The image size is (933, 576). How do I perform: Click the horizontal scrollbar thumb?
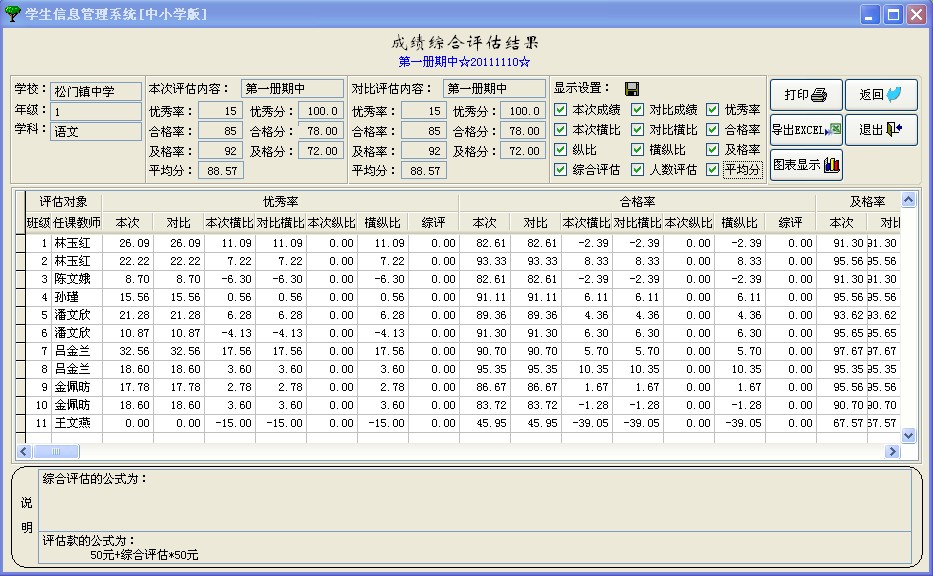(x=56, y=452)
